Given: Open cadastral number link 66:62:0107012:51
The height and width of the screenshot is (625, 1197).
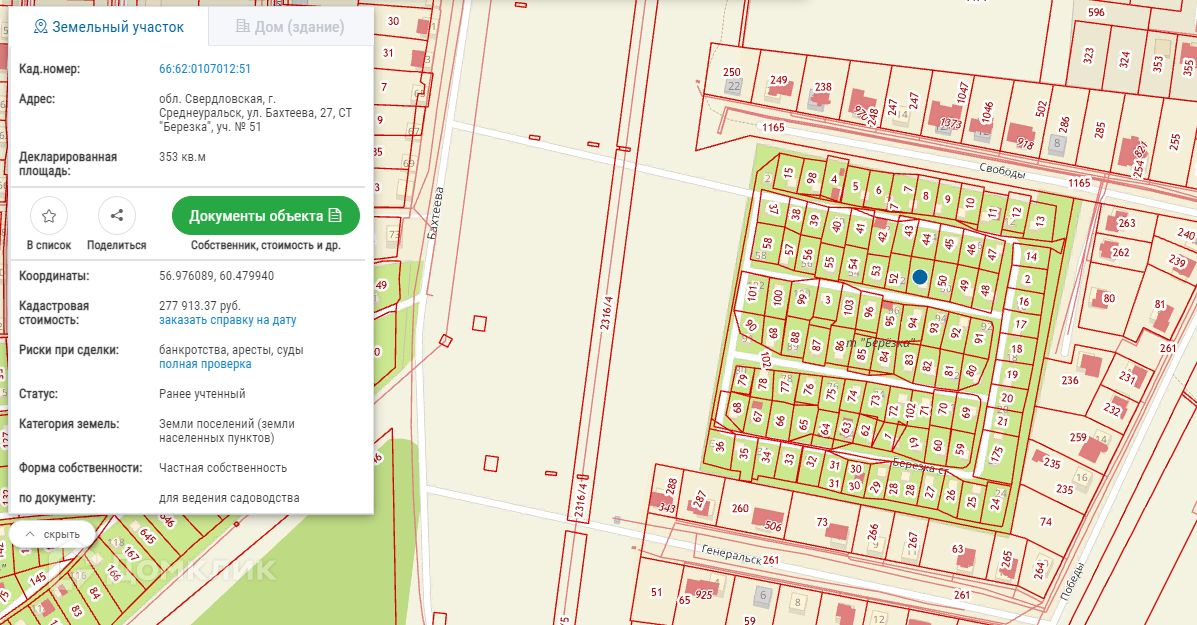Looking at the screenshot, I should point(205,69).
